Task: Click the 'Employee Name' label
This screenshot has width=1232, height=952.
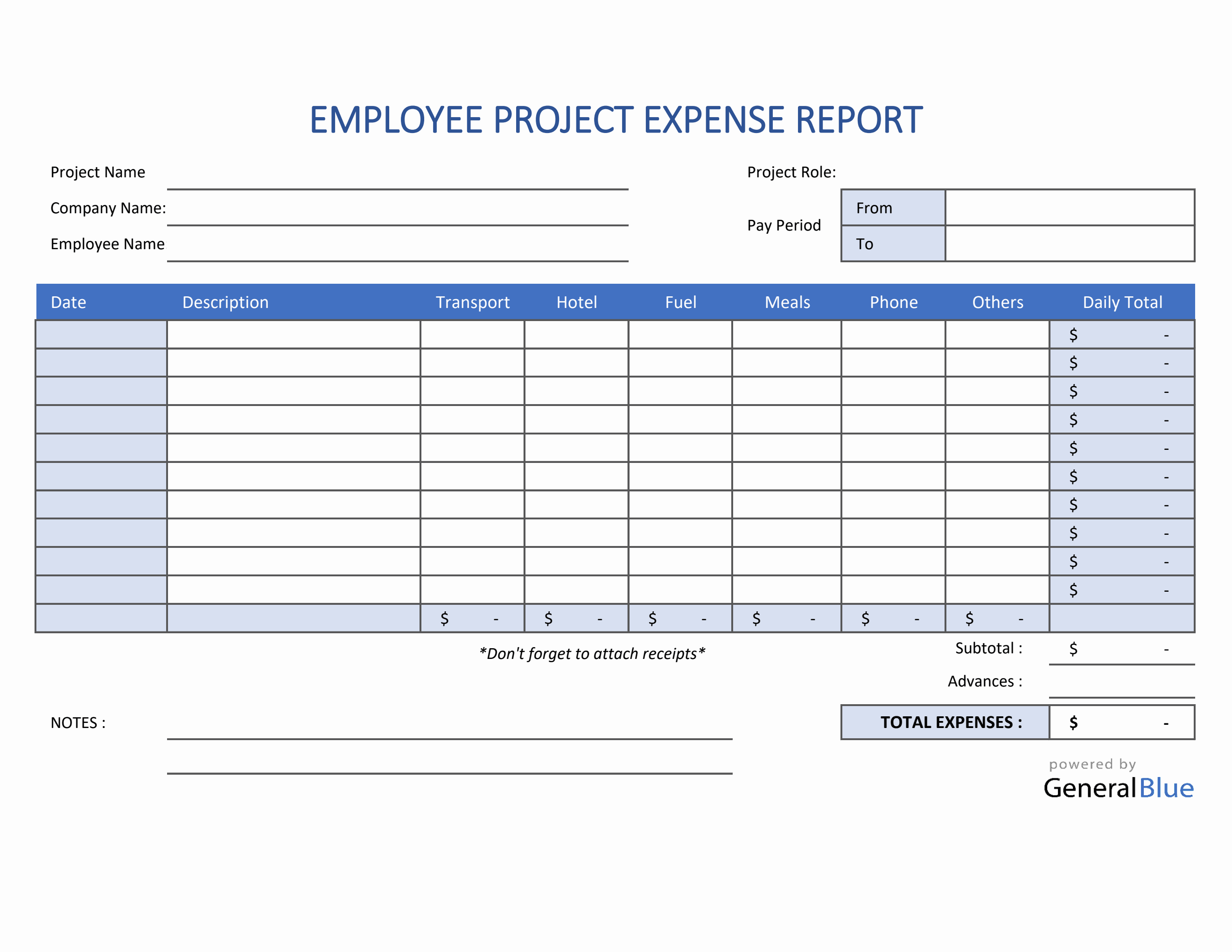Action: [x=108, y=244]
